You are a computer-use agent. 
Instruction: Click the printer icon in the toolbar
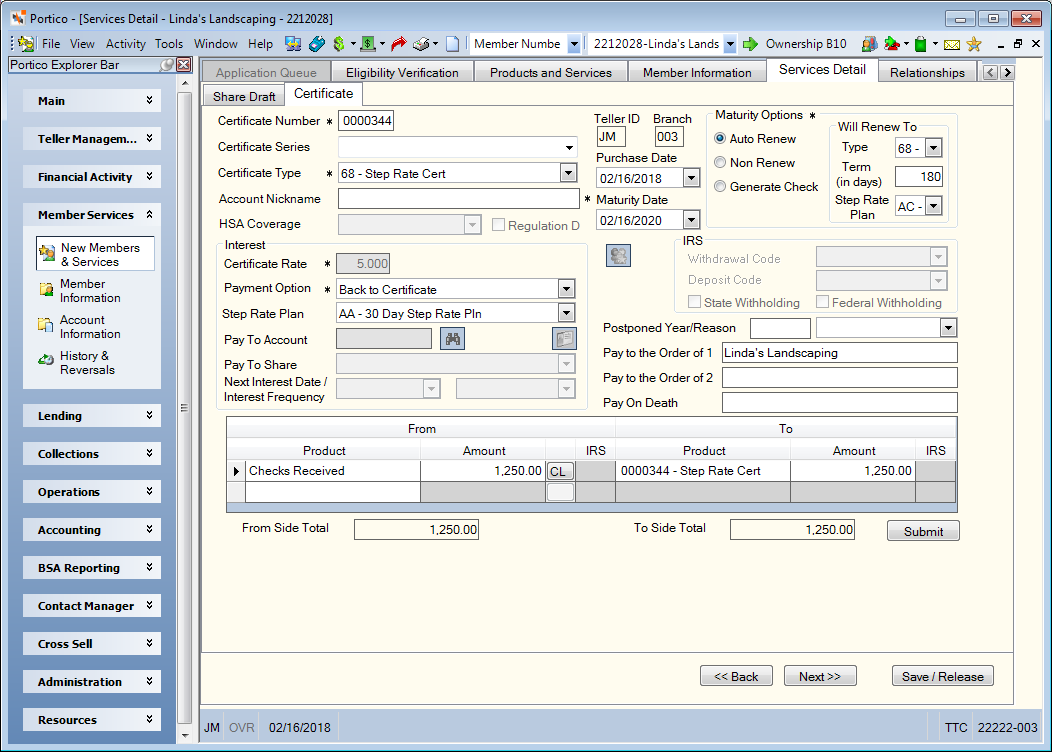(421, 44)
